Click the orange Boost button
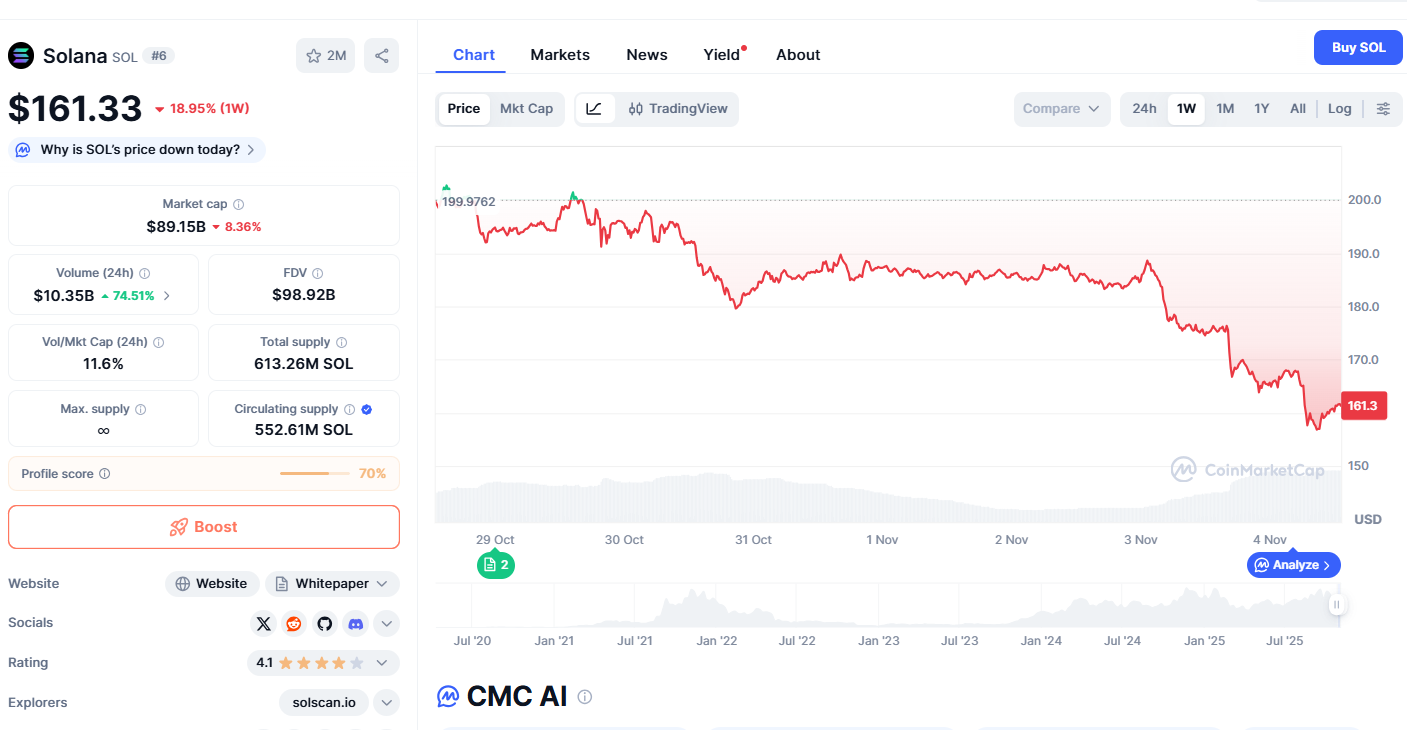This screenshot has width=1407, height=730. 204,527
